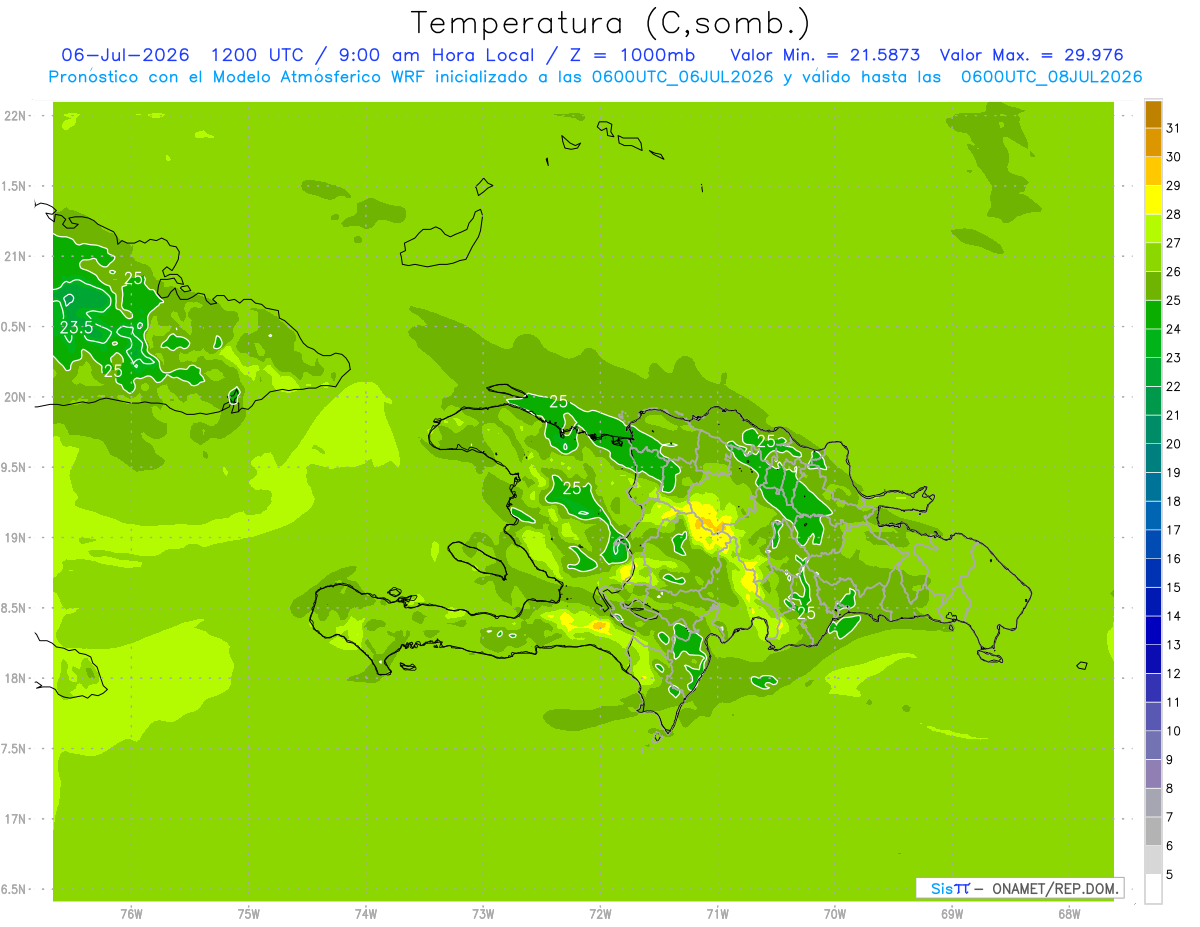Click the 'Temperatura (C,somb.)' map title
This screenshot has height=927, width=1200.
click(x=610, y=23)
